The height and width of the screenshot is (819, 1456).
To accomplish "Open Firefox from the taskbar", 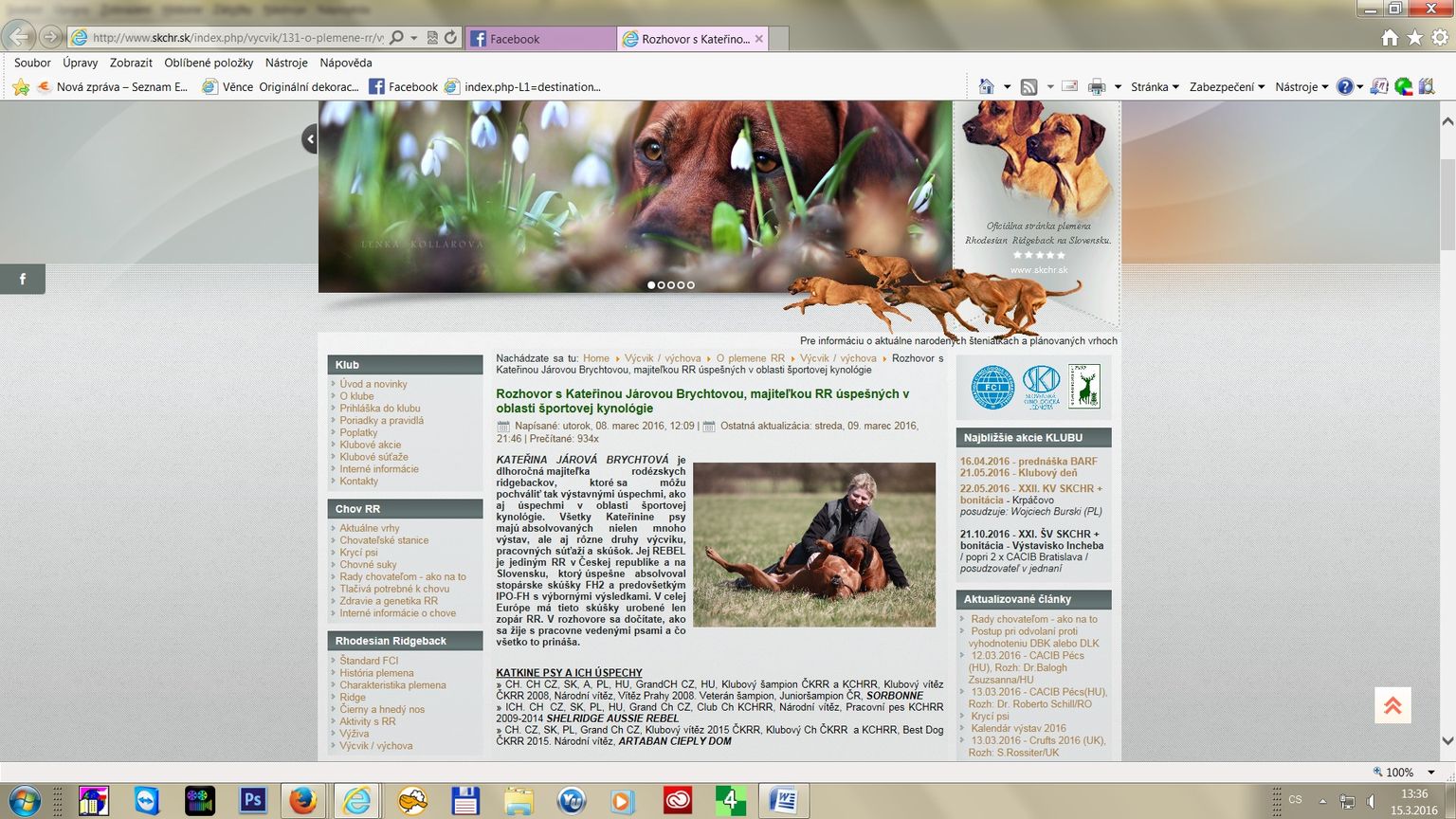I will pos(303,801).
